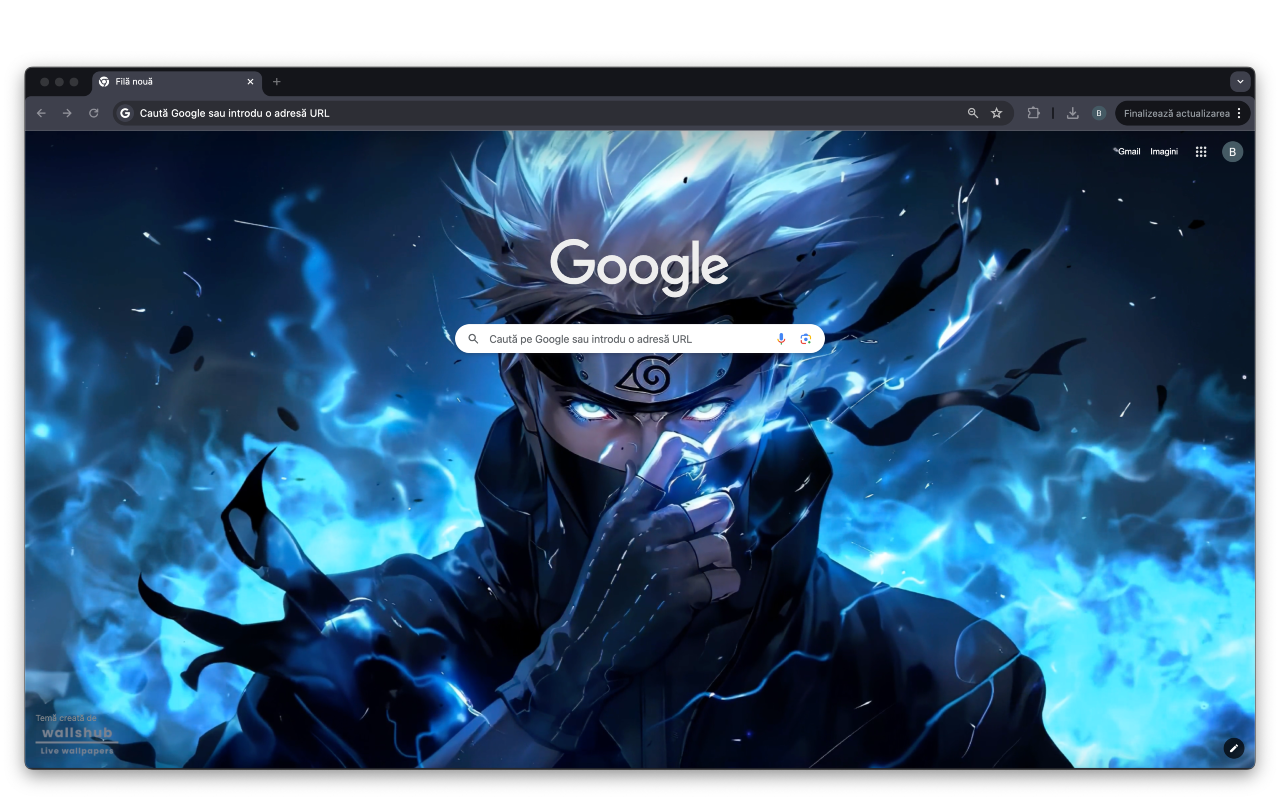Open the Downloads icon in toolbar
1280x800 pixels.
pyautogui.click(x=1072, y=113)
